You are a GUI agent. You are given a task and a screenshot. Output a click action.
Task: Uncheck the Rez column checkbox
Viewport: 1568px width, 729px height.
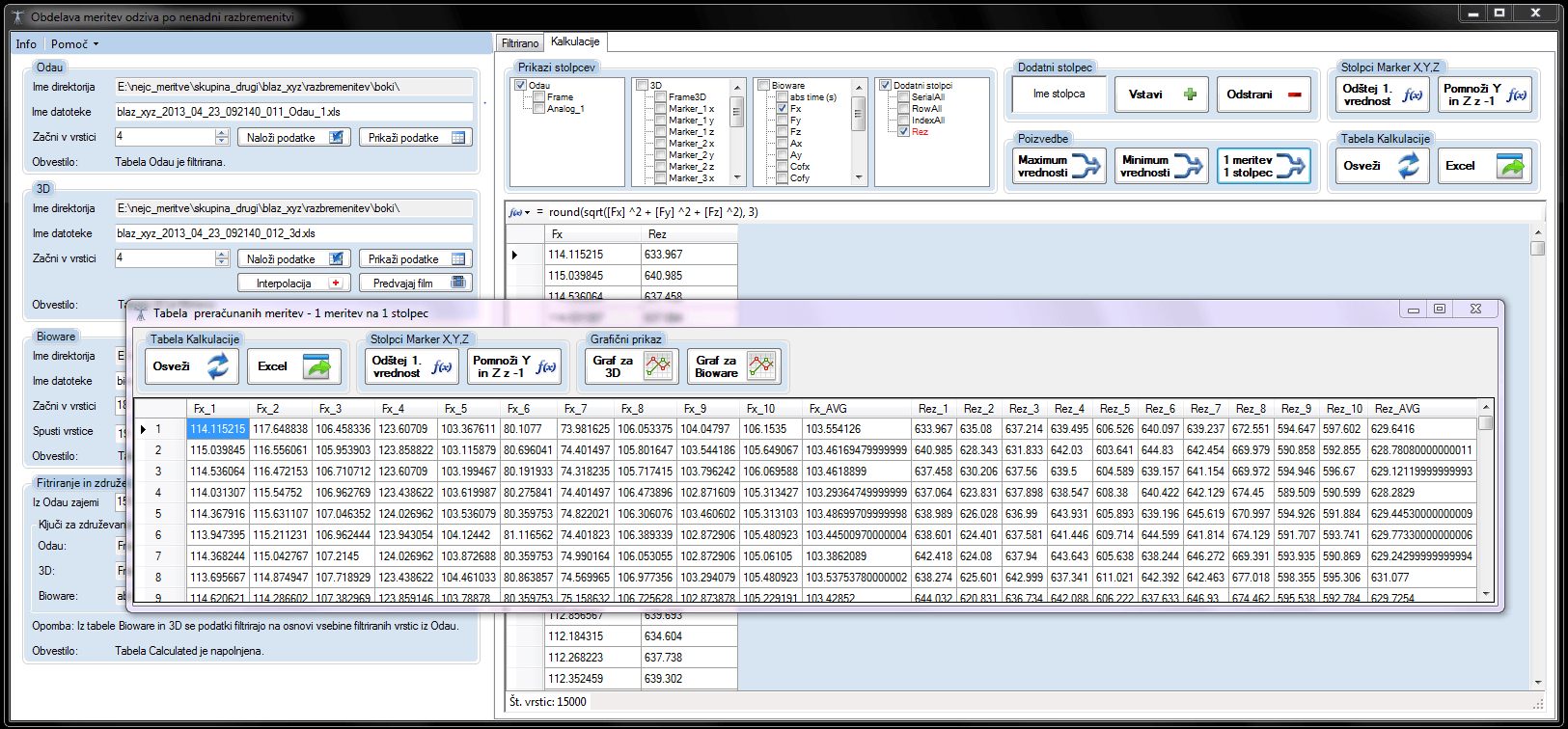tap(903, 132)
